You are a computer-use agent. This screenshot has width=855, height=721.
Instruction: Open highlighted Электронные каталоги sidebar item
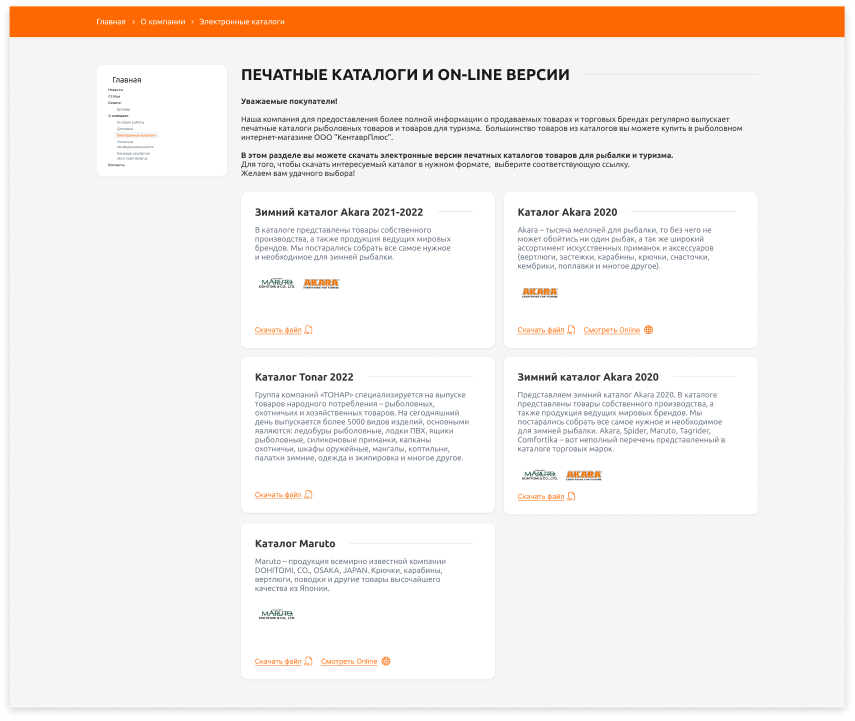[x=137, y=135]
